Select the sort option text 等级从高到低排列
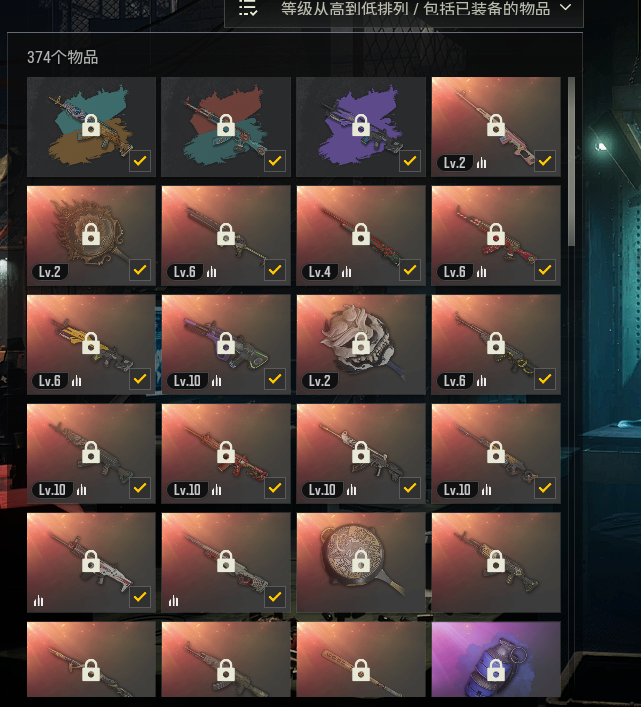 point(345,9)
